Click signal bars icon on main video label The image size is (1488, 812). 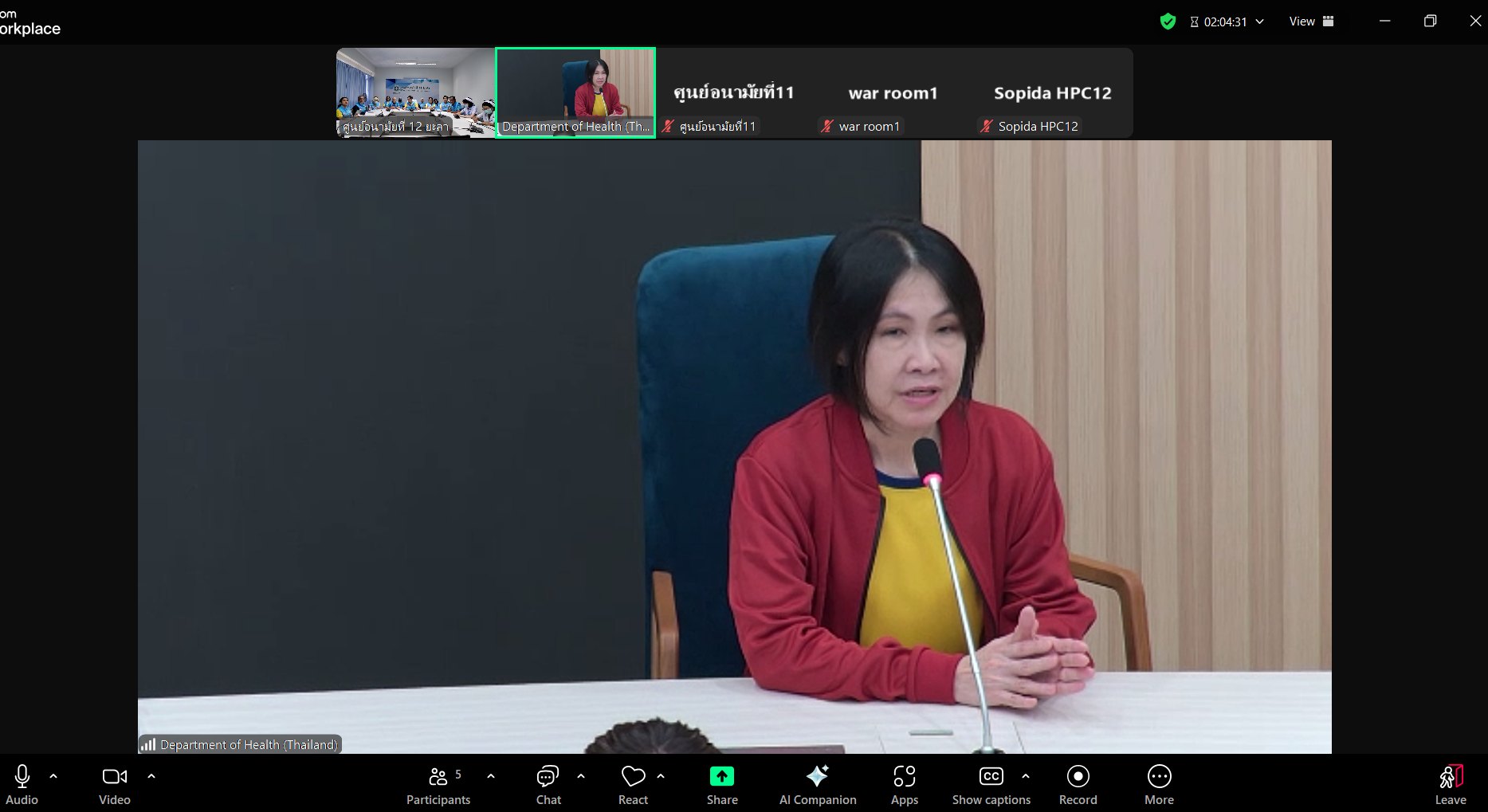[x=148, y=745]
